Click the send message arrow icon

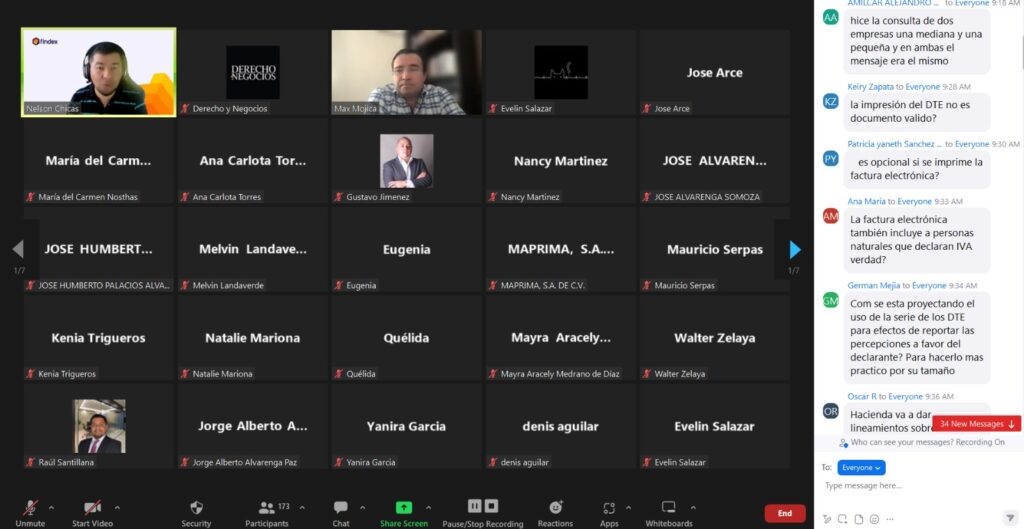1008,519
